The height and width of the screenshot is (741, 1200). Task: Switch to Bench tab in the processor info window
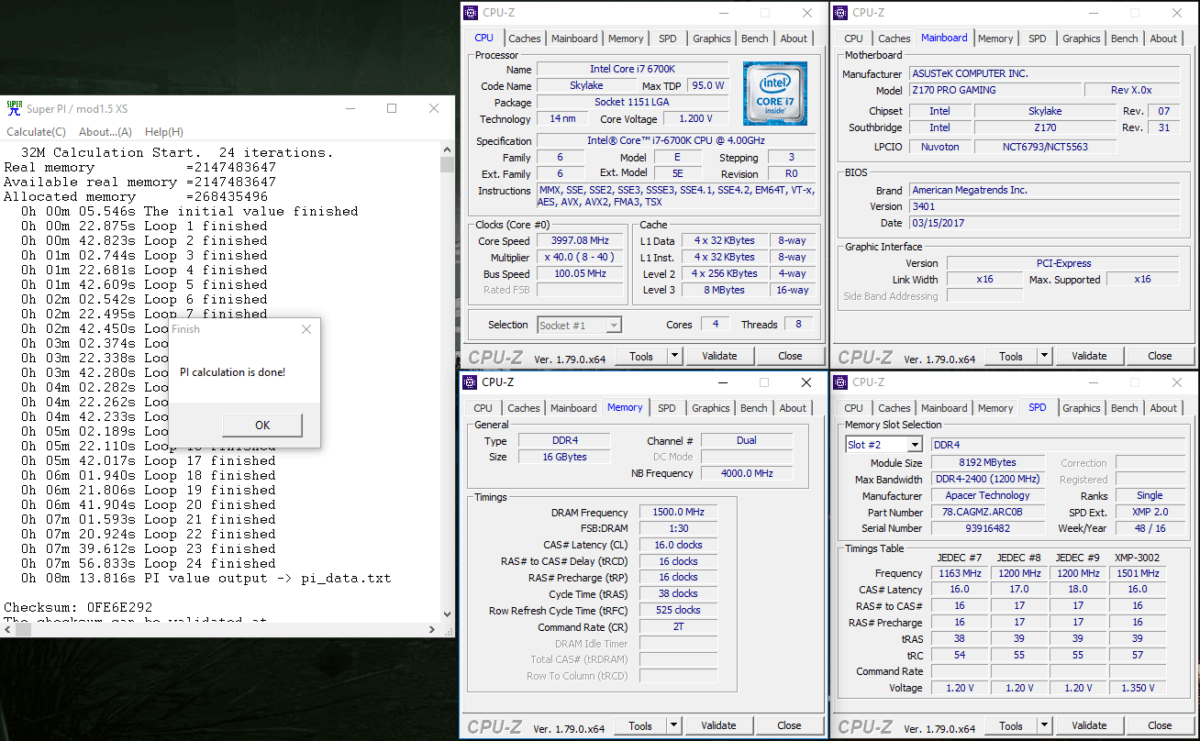click(x=755, y=39)
